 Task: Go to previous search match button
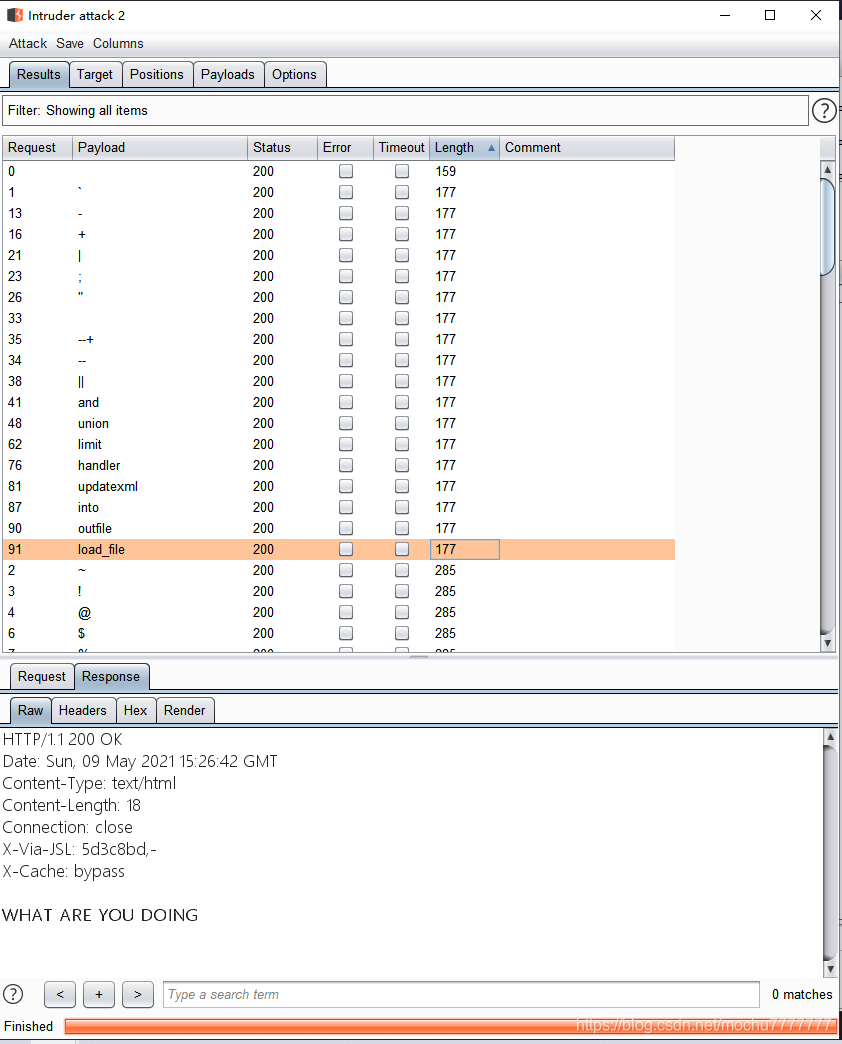pyautogui.click(x=60, y=994)
